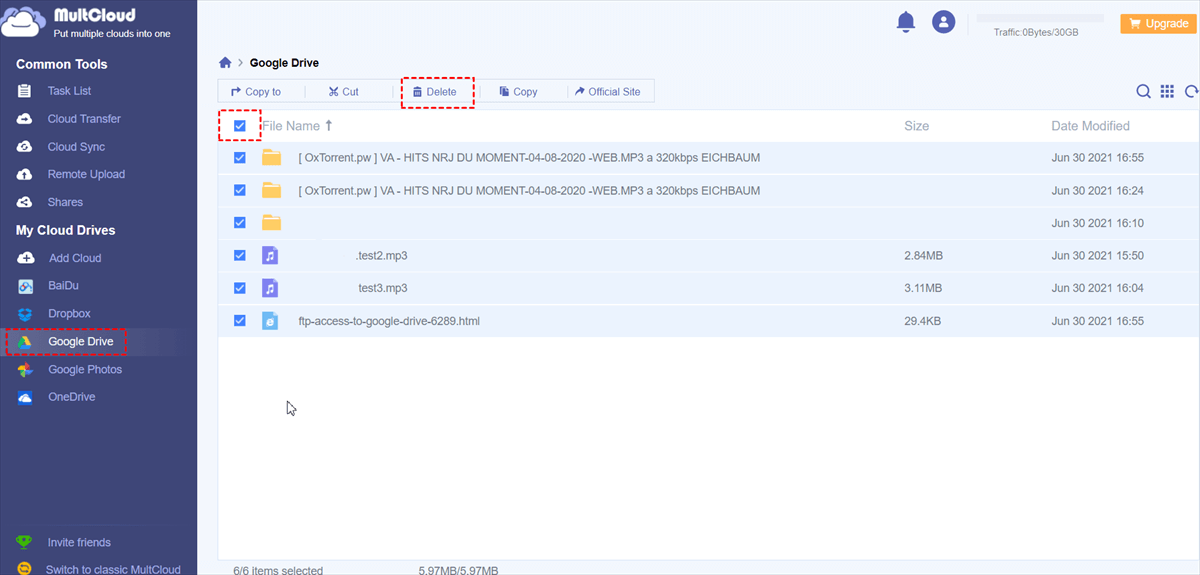Select Google Drive in sidebar
Viewport: 1200px width, 575px height.
tap(80, 342)
